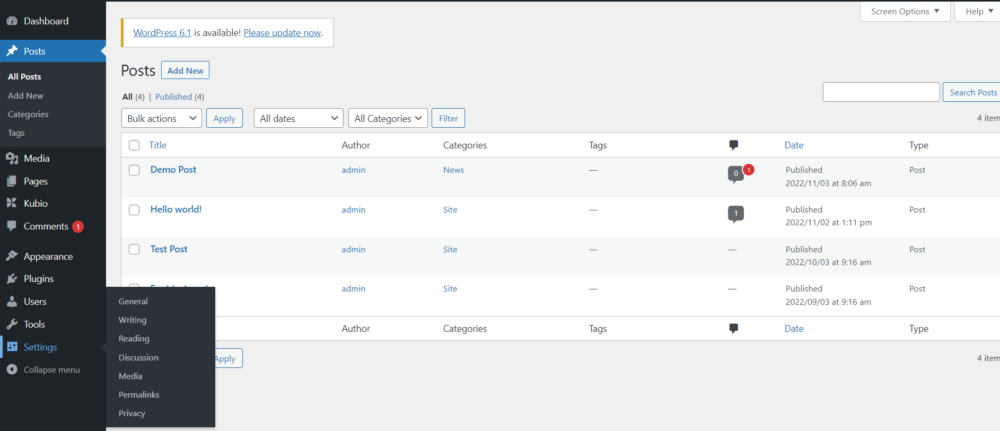This screenshot has width=1000, height=431.
Task: Select Permalinks in Settings submenu
Action: [x=139, y=395]
